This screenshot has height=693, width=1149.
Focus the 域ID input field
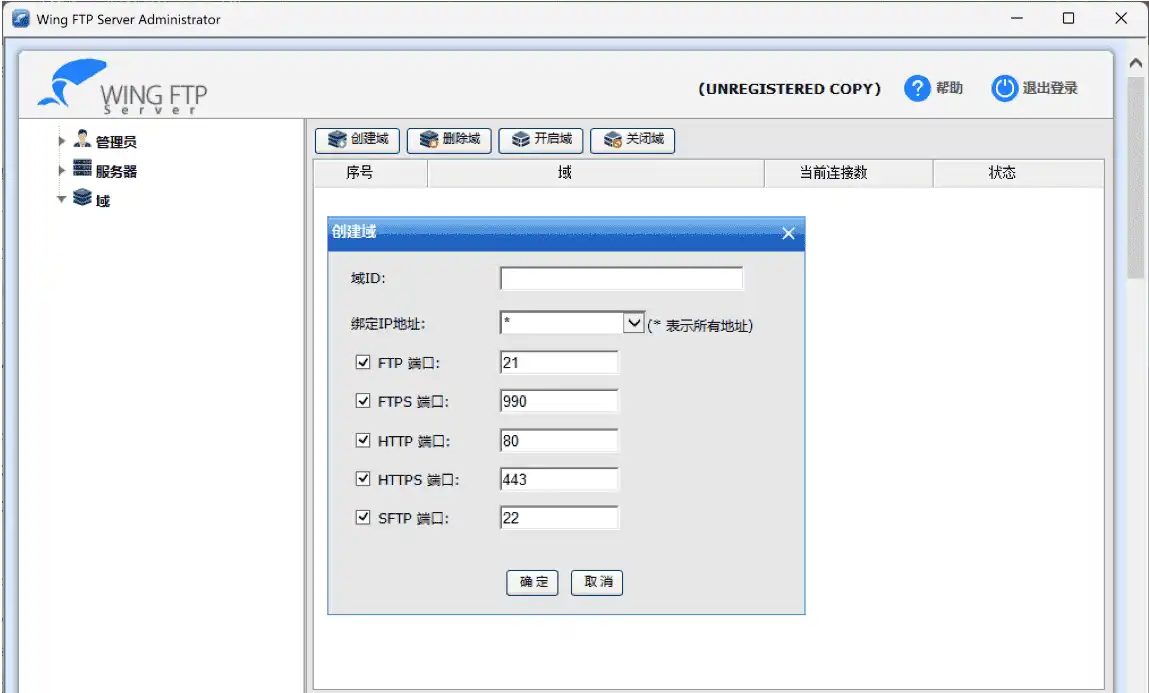(621, 278)
